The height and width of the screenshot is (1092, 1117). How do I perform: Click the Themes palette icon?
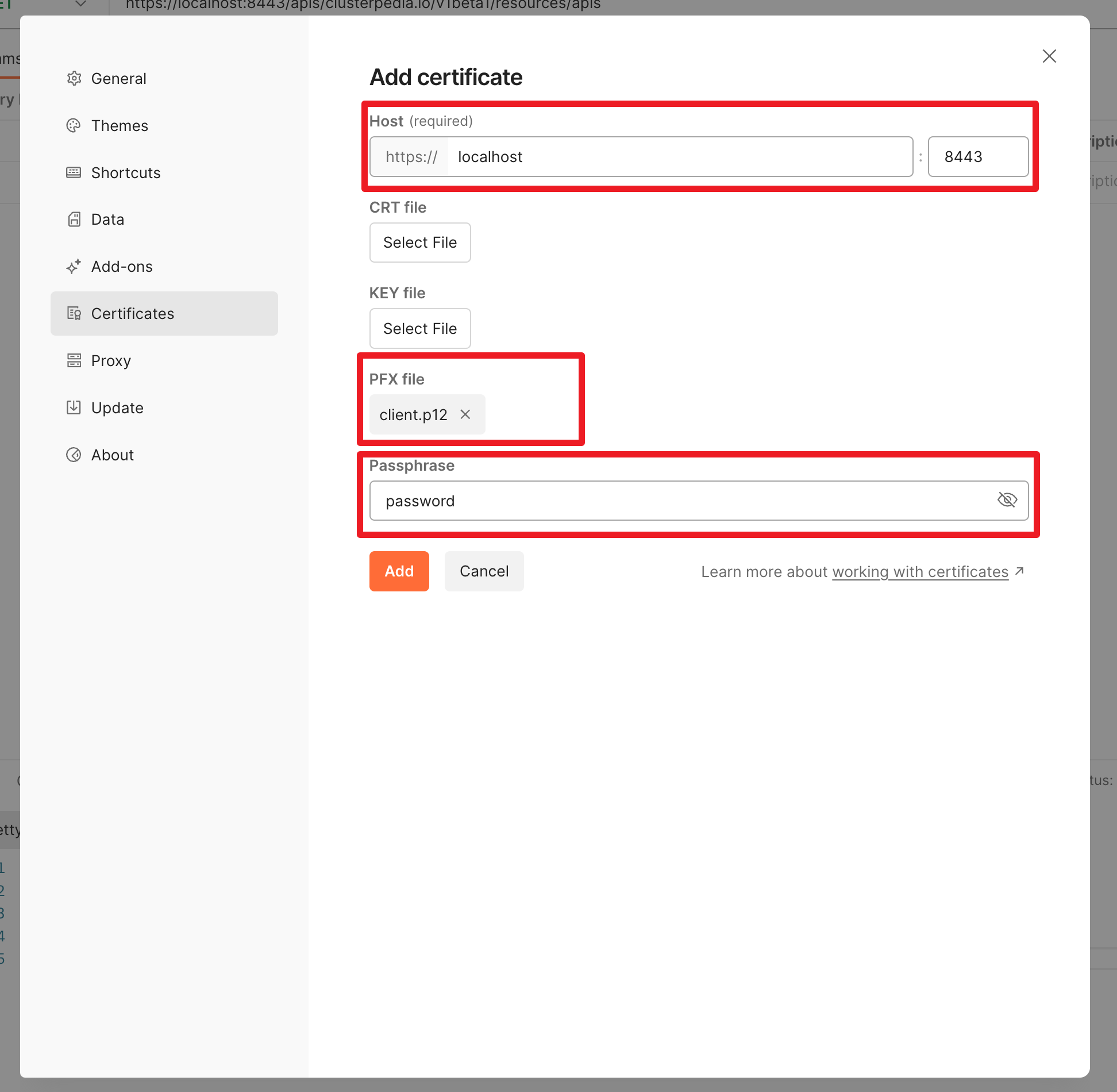pos(74,125)
